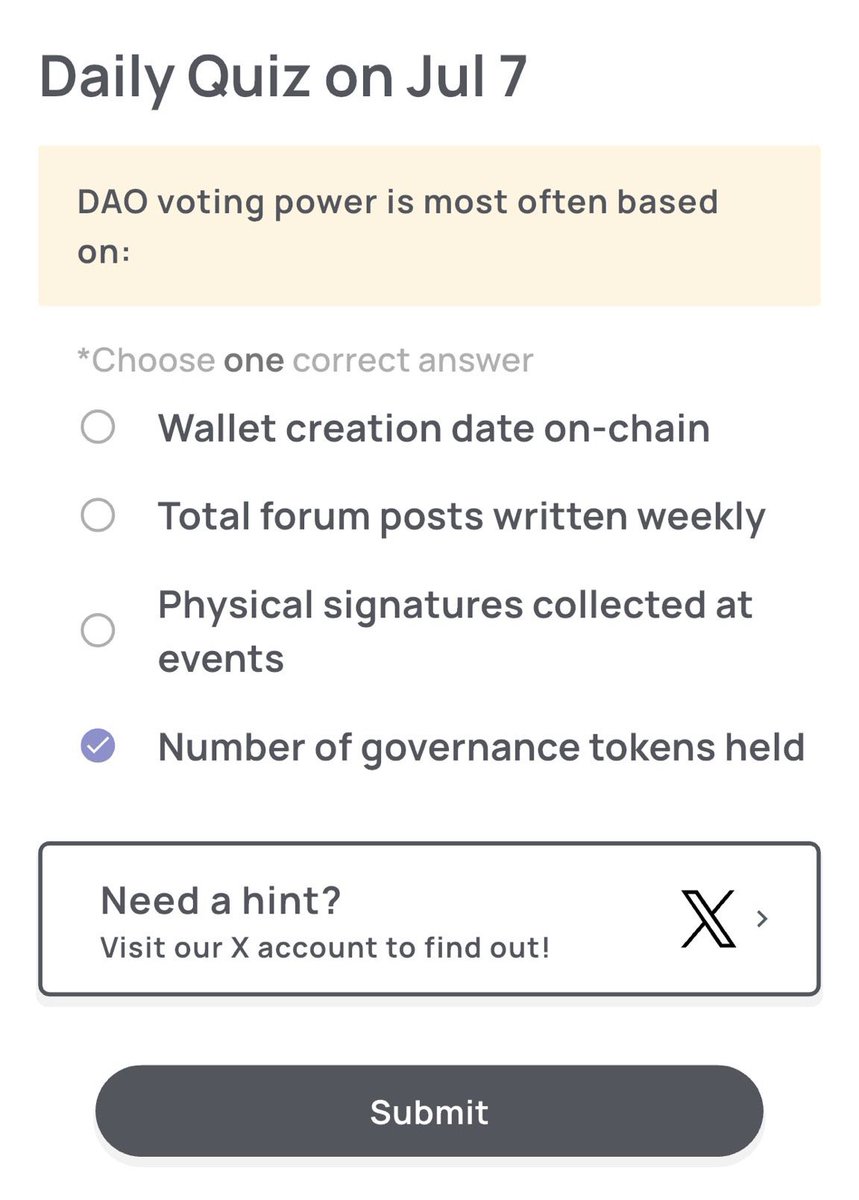Follow the Visit our X account link text
The image size is (859, 1200).
(x=325, y=947)
